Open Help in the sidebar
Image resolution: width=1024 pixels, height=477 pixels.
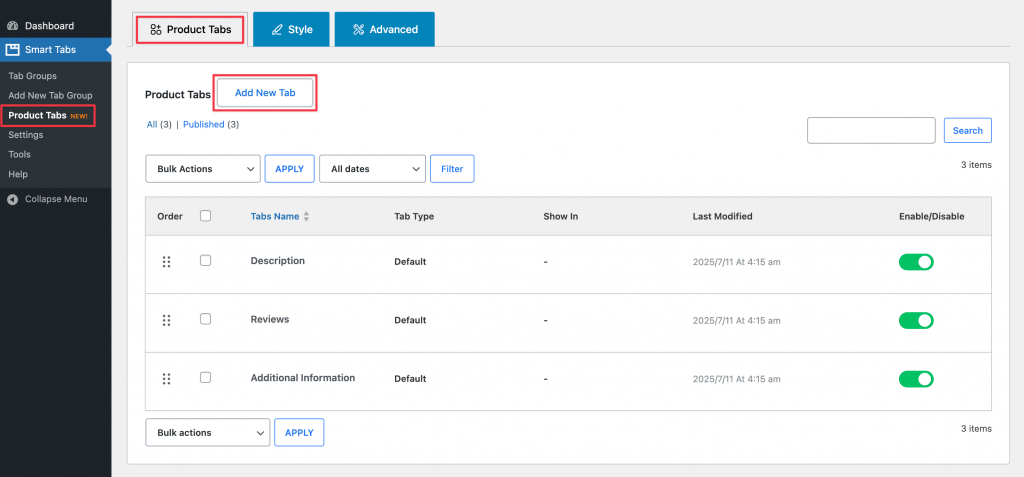18,174
